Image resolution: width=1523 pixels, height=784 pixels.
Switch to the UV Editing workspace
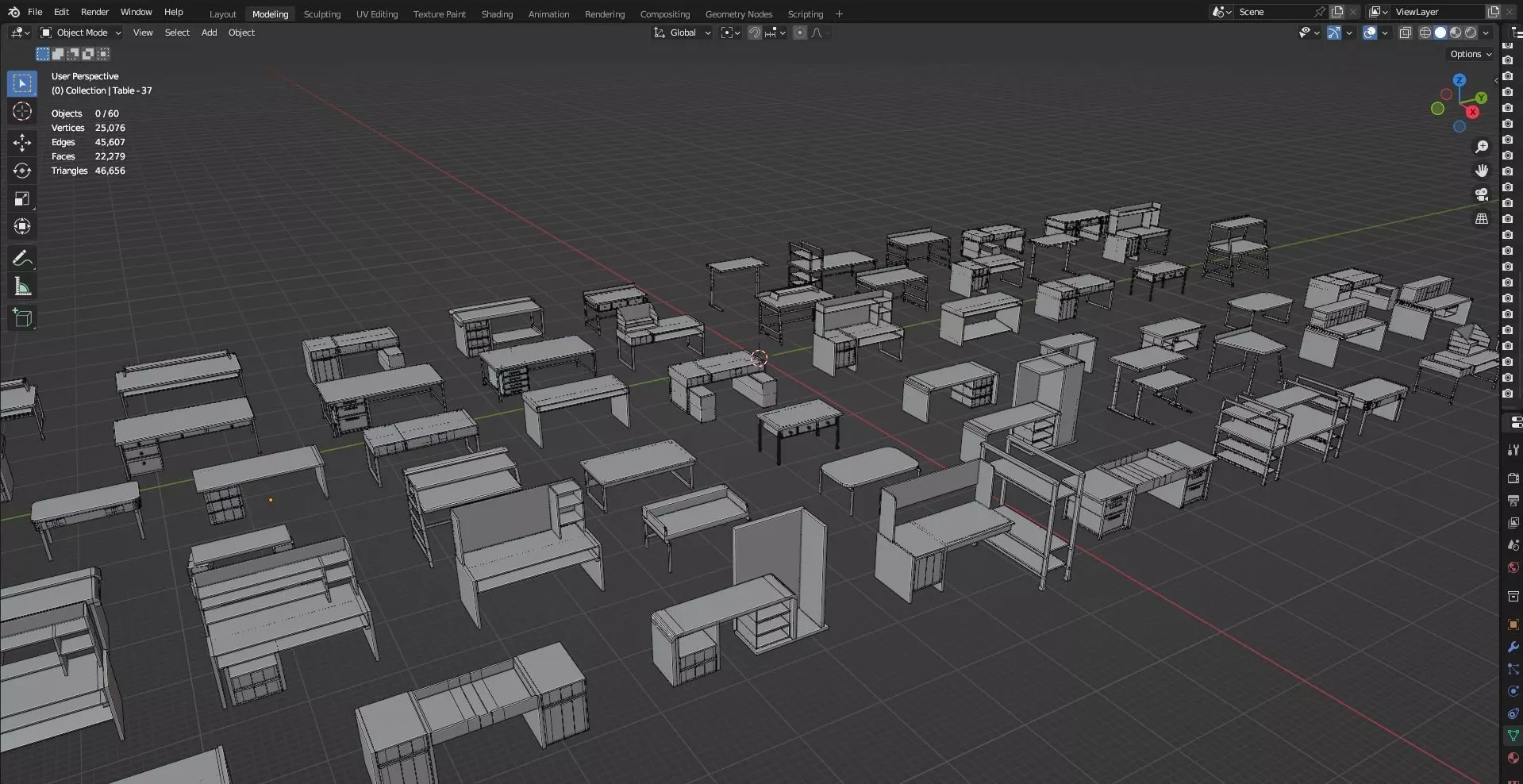(376, 14)
